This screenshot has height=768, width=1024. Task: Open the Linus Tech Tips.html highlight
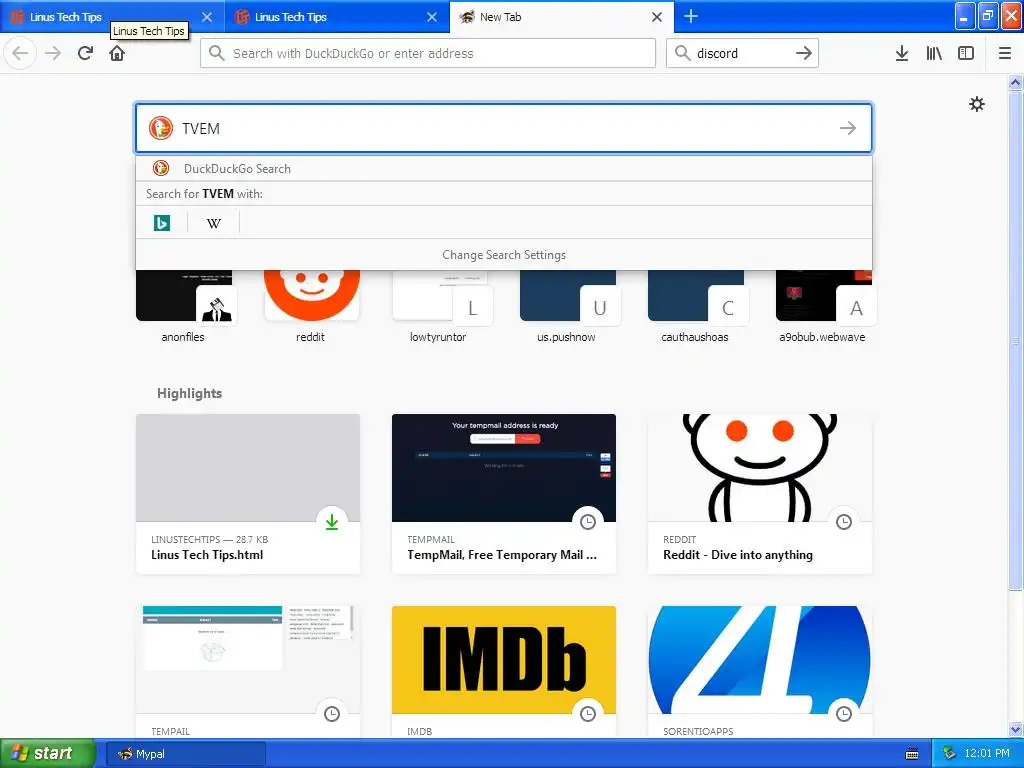coord(248,494)
